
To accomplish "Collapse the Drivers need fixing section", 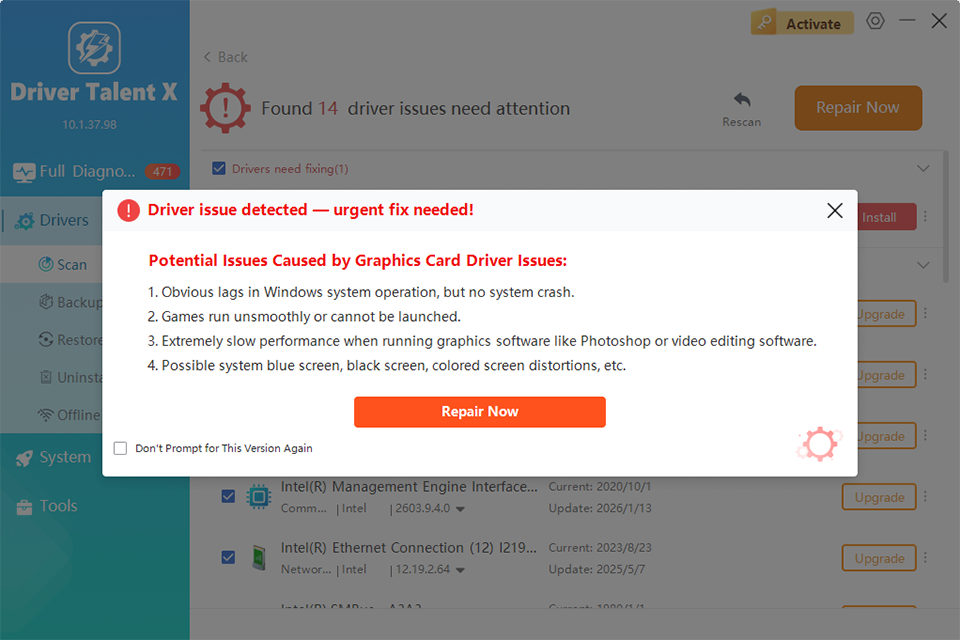I will coord(923,168).
